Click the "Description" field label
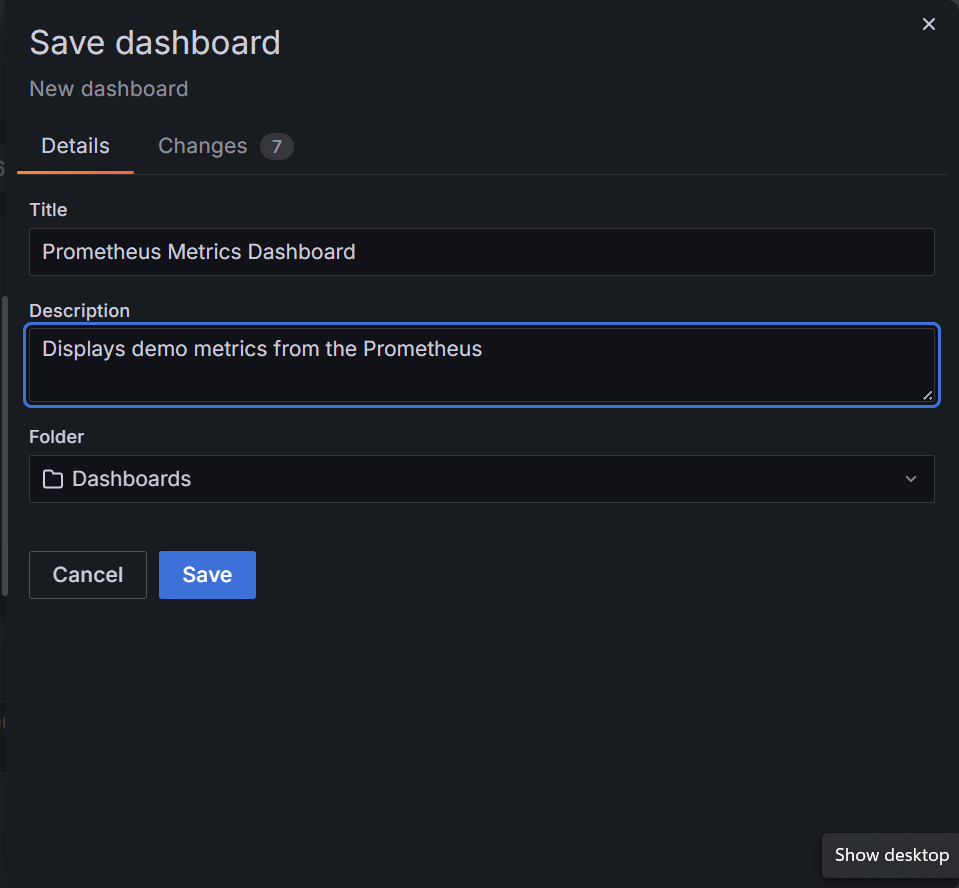959x888 pixels. click(x=80, y=311)
